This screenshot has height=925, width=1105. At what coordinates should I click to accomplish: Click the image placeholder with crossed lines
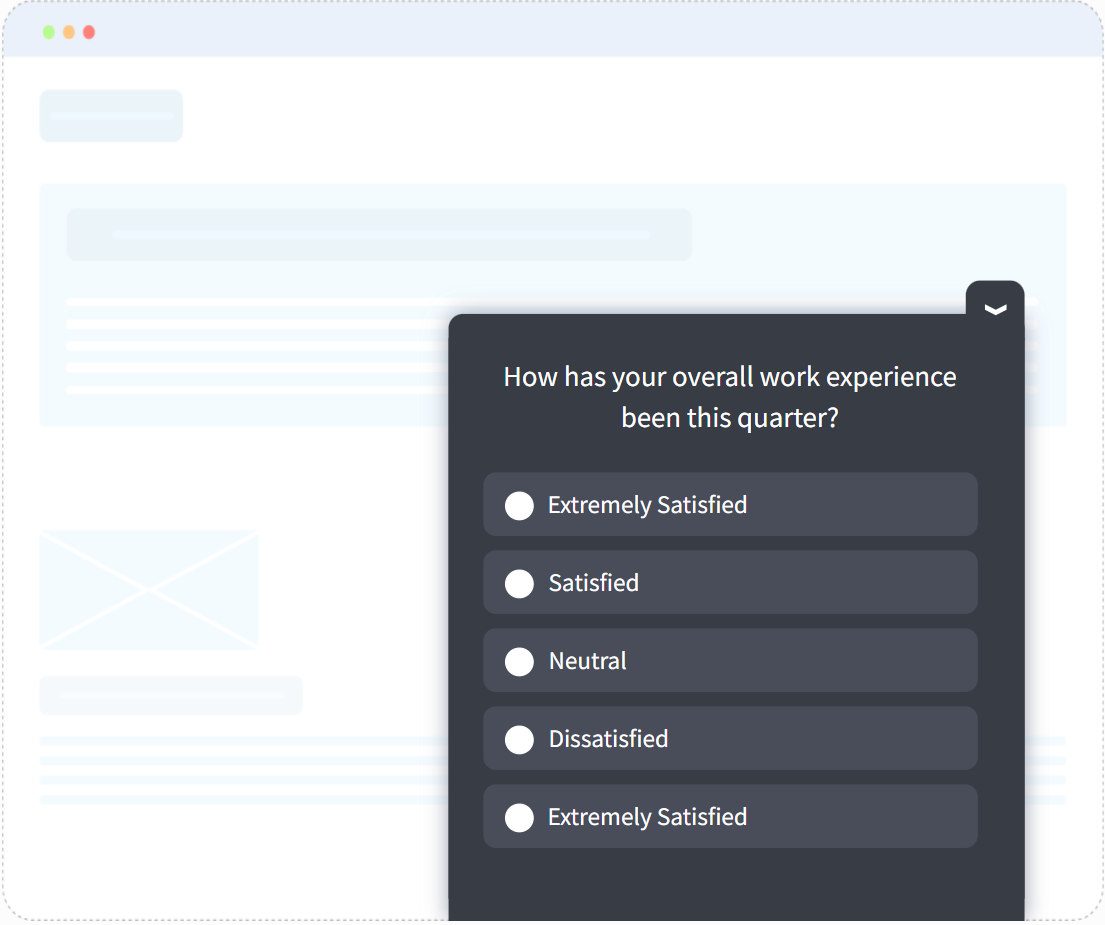(148, 590)
